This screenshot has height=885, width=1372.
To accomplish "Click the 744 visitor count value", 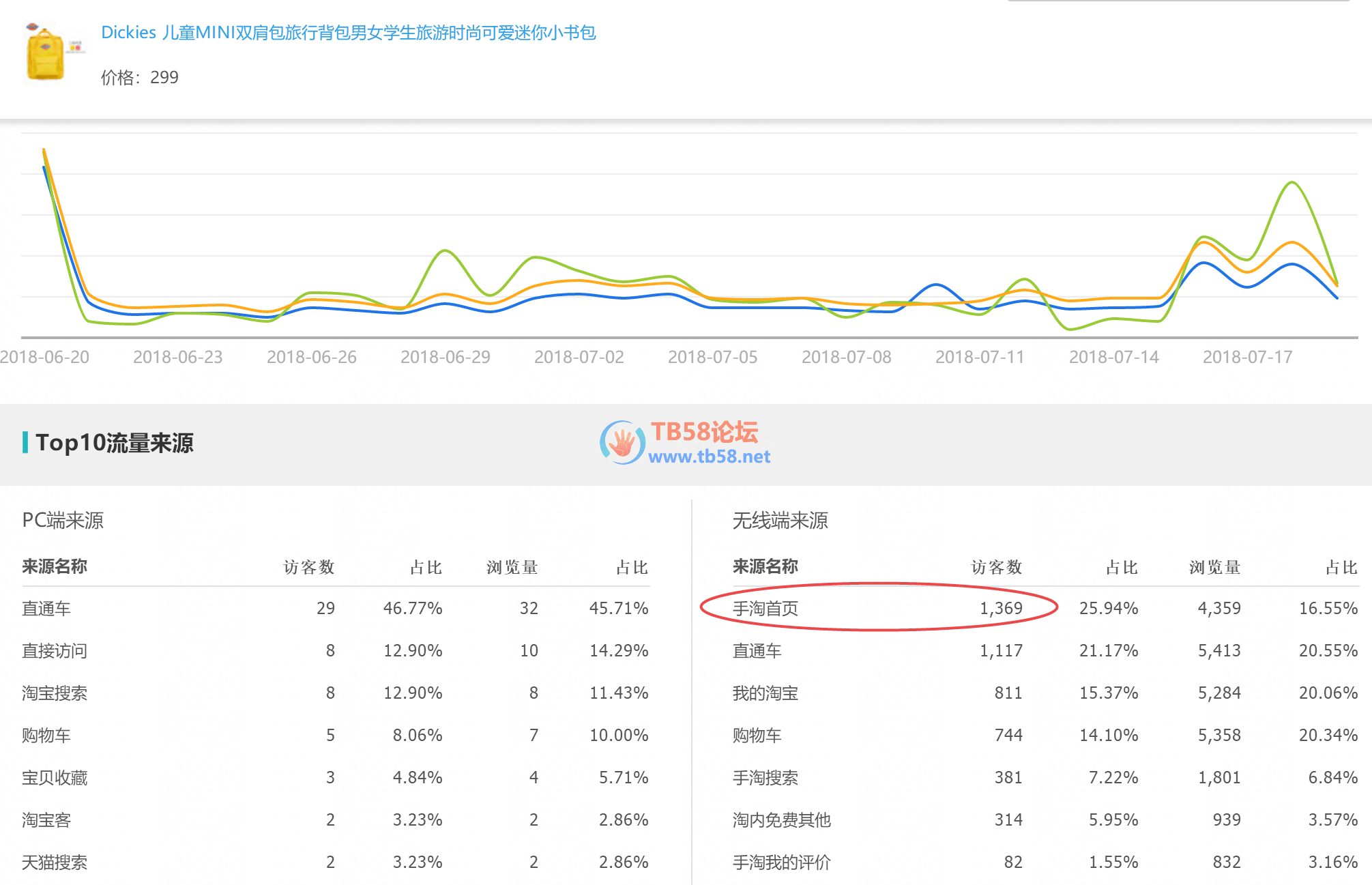I will point(1008,735).
